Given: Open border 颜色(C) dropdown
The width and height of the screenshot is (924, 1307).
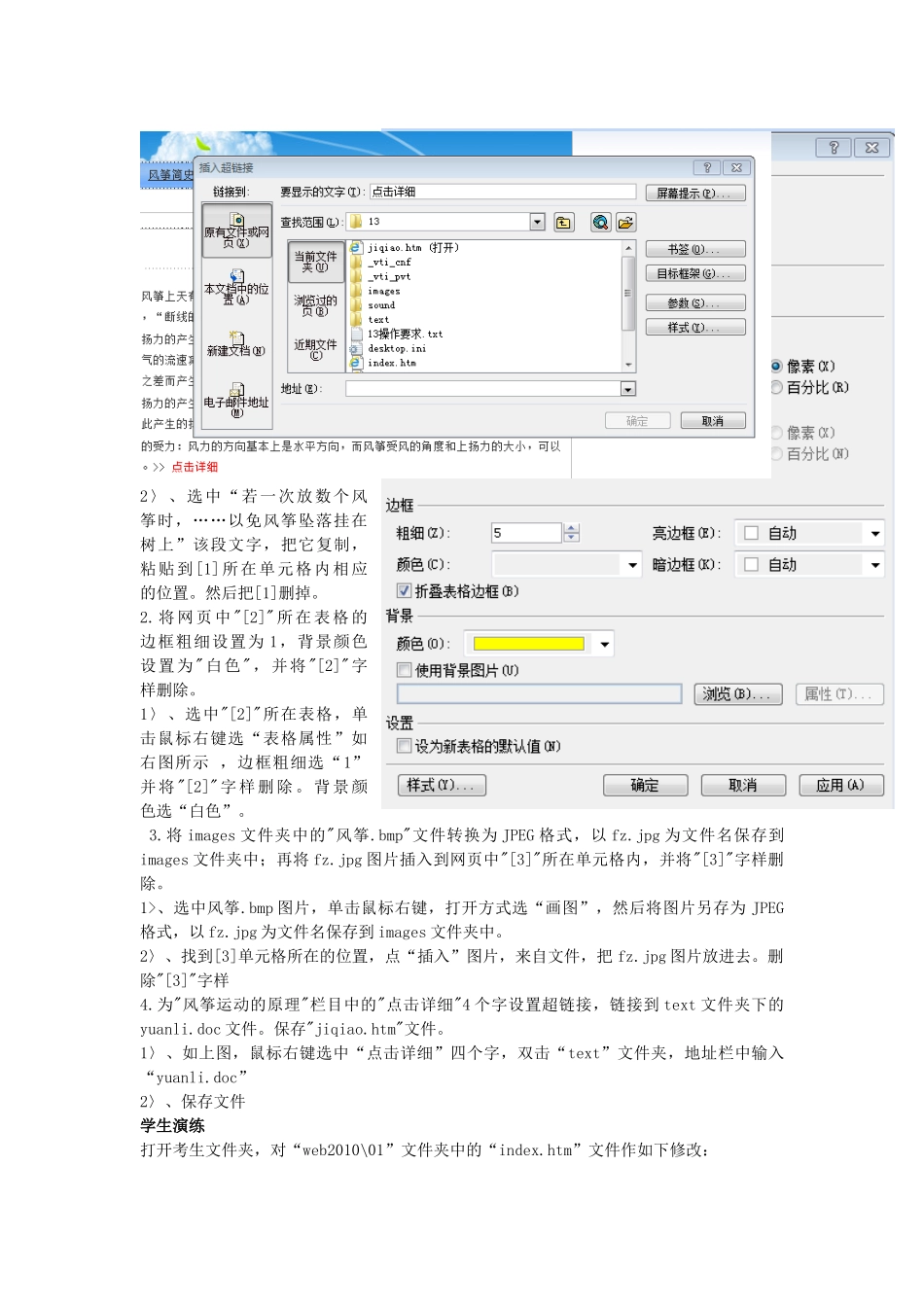Looking at the screenshot, I should [x=632, y=565].
